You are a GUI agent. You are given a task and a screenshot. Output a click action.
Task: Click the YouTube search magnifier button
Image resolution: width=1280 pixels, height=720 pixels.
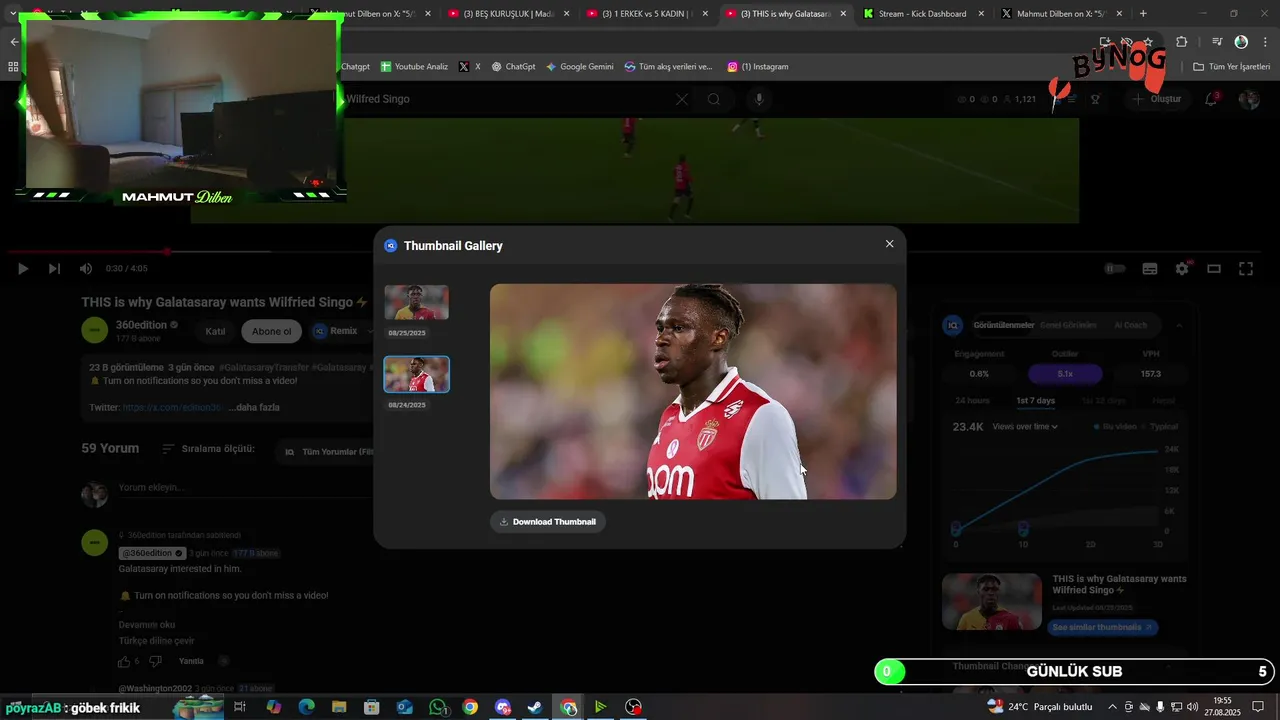(714, 99)
